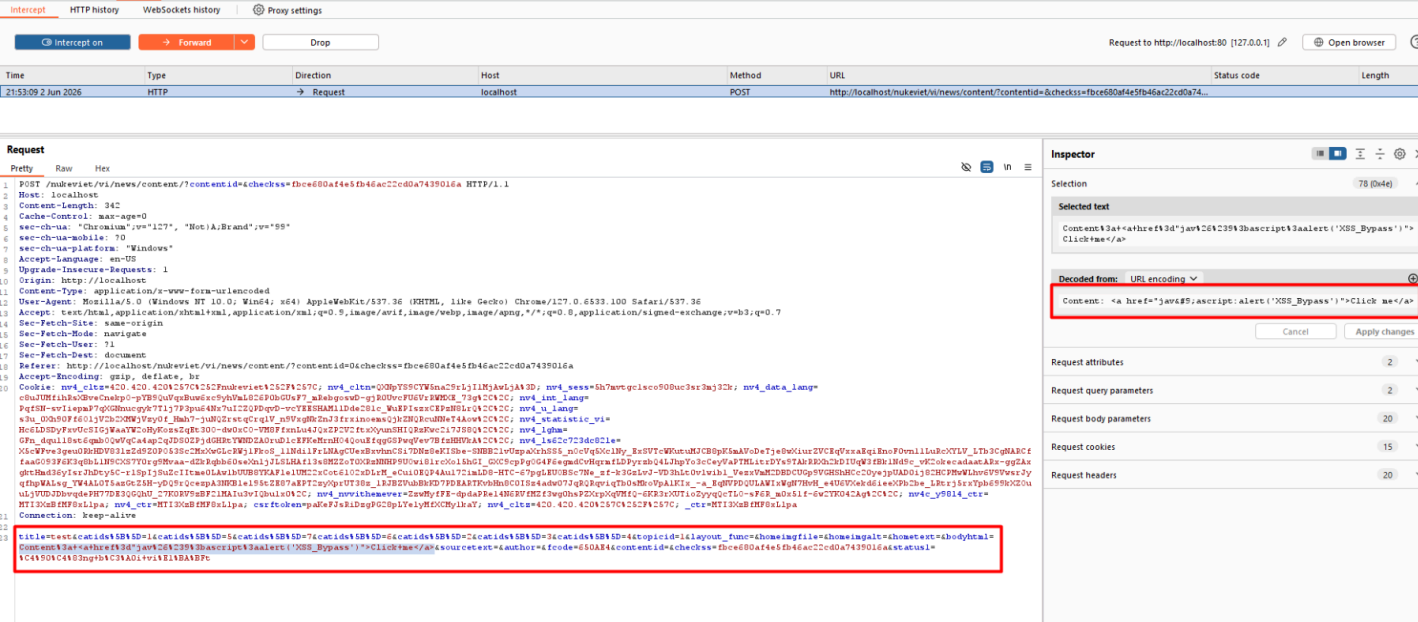Open Proxy settings

pyautogui.click(x=287, y=10)
